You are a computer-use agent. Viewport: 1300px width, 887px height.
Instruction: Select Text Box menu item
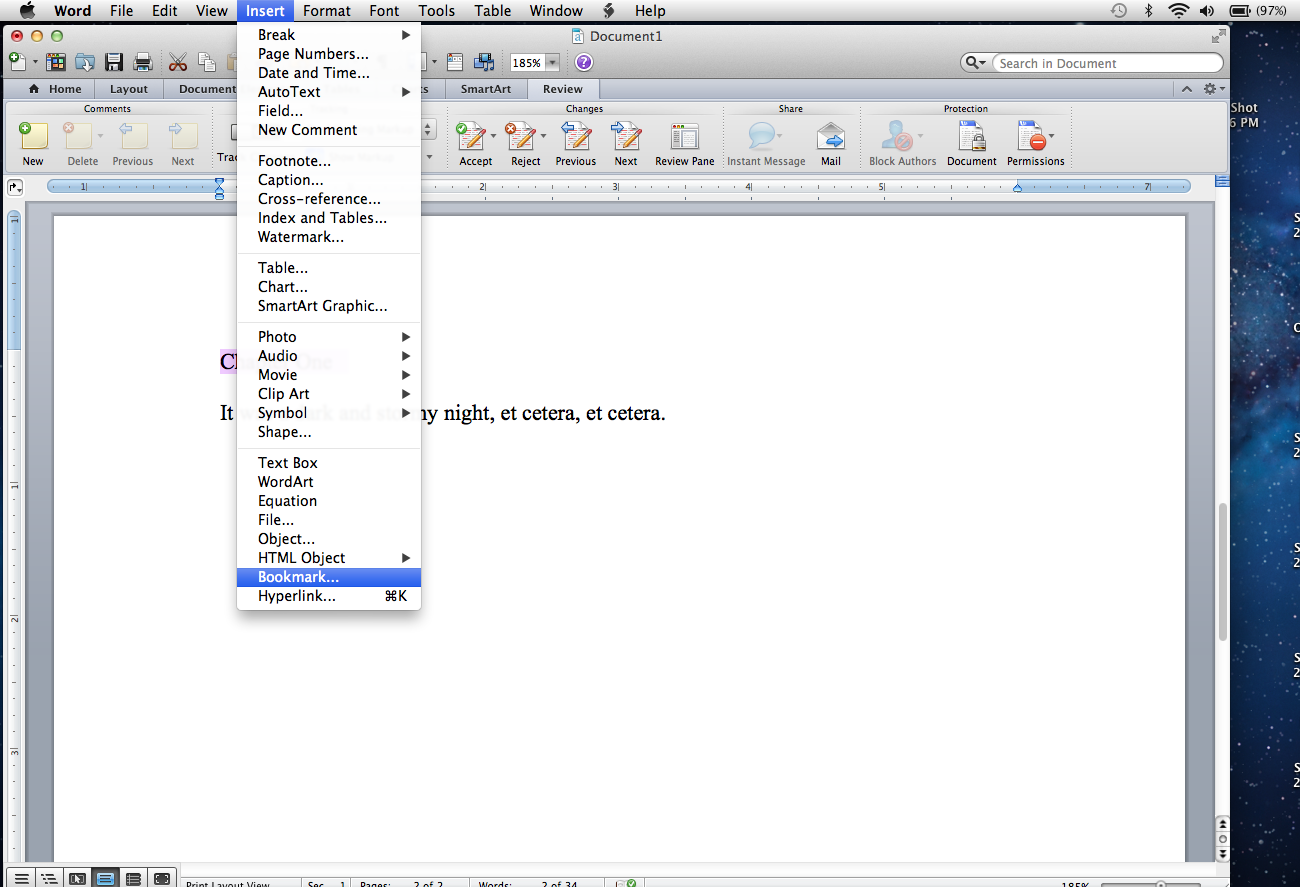pos(329,463)
